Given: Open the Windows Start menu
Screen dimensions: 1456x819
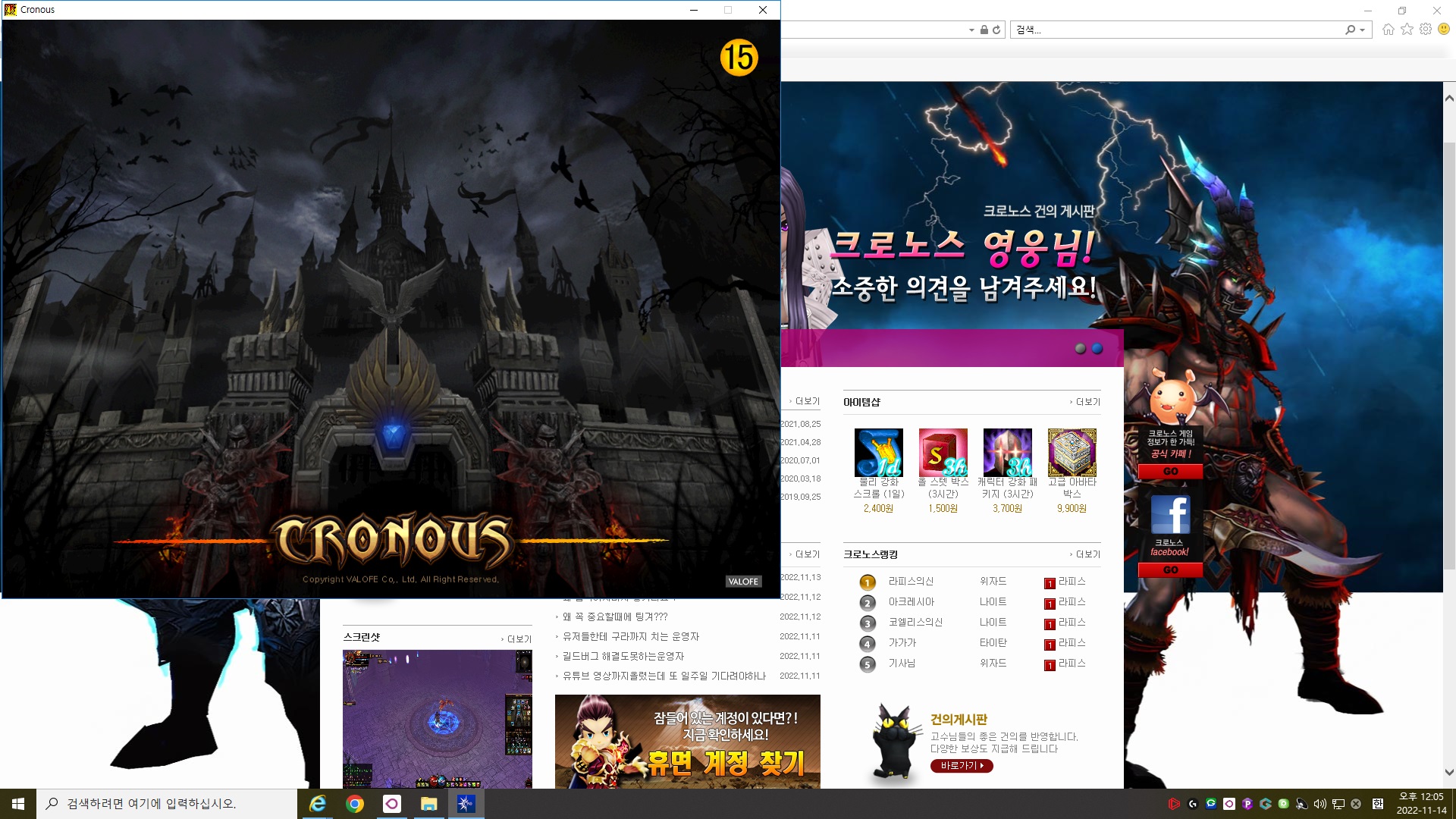Looking at the screenshot, I should point(18,804).
